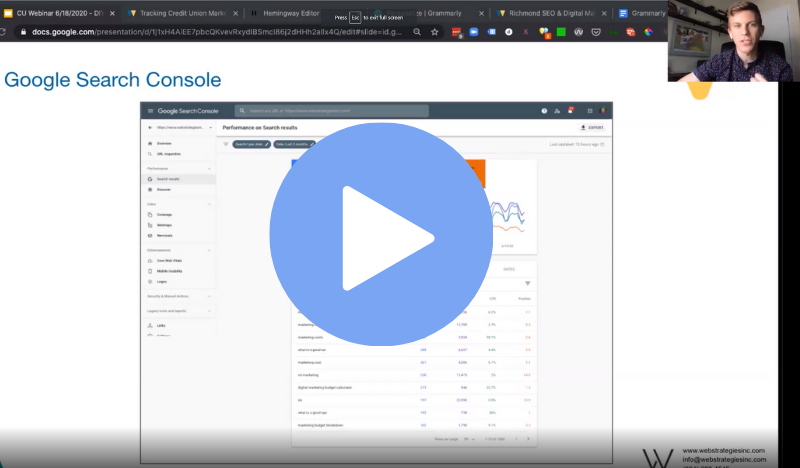This screenshot has height=468, width=800.
Task: Edit the Date: Last 3 months chip
Action: (x=294, y=144)
